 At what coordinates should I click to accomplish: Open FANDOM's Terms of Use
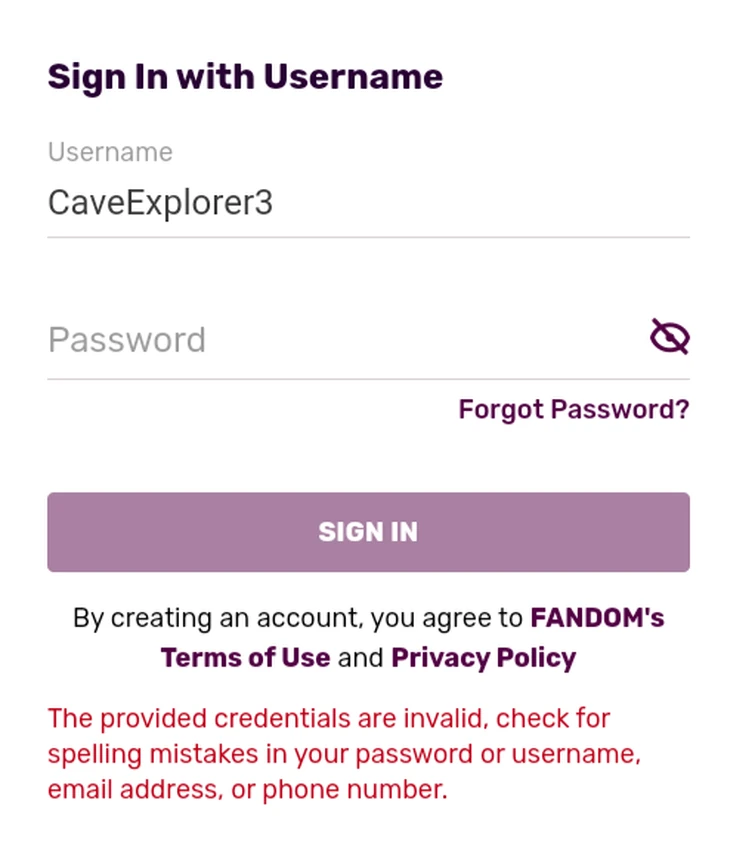pyautogui.click(x=245, y=657)
